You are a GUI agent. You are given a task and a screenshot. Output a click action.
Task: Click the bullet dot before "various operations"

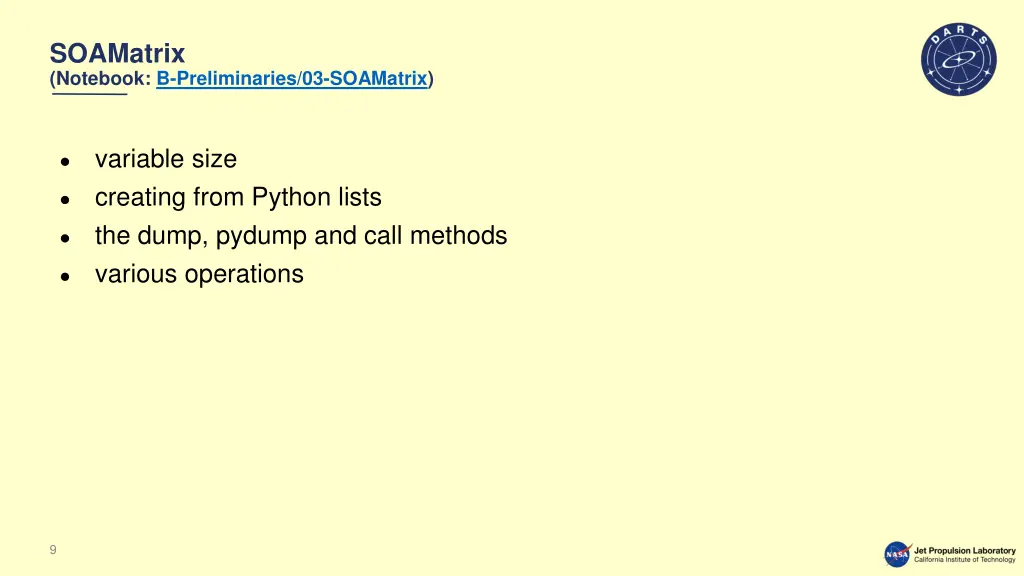click(x=65, y=278)
